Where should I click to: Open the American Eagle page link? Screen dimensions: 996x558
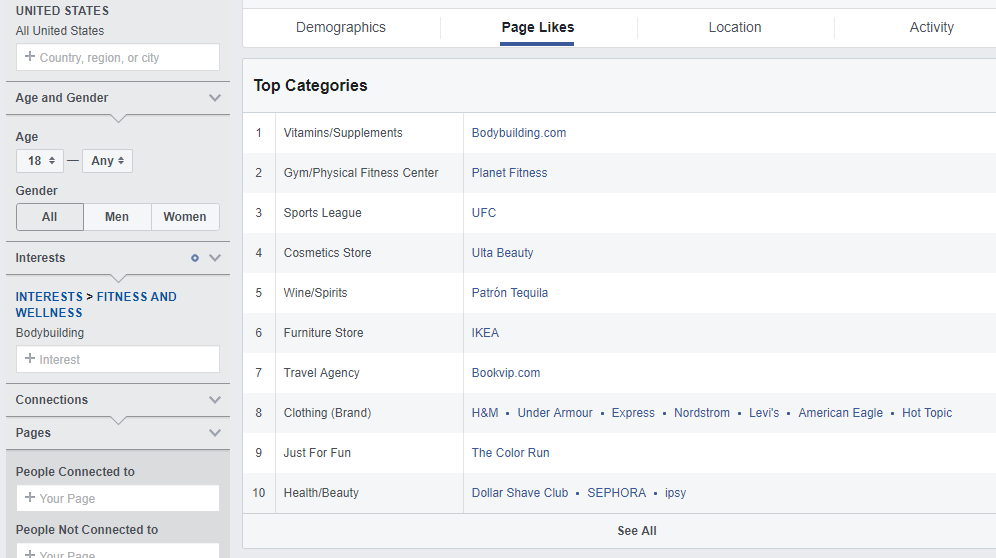pos(840,413)
